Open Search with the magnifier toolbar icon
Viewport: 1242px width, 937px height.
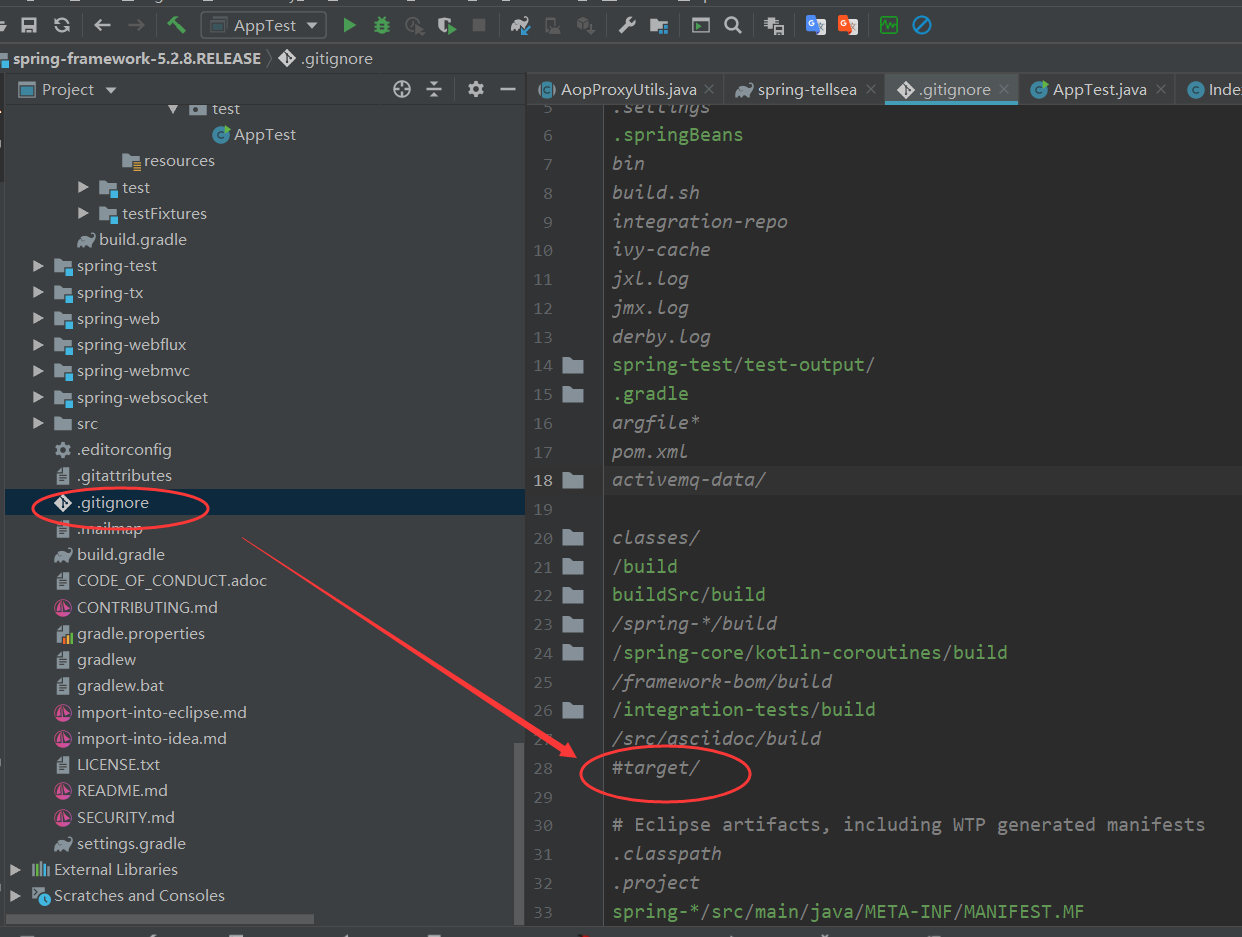[x=733, y=25]
